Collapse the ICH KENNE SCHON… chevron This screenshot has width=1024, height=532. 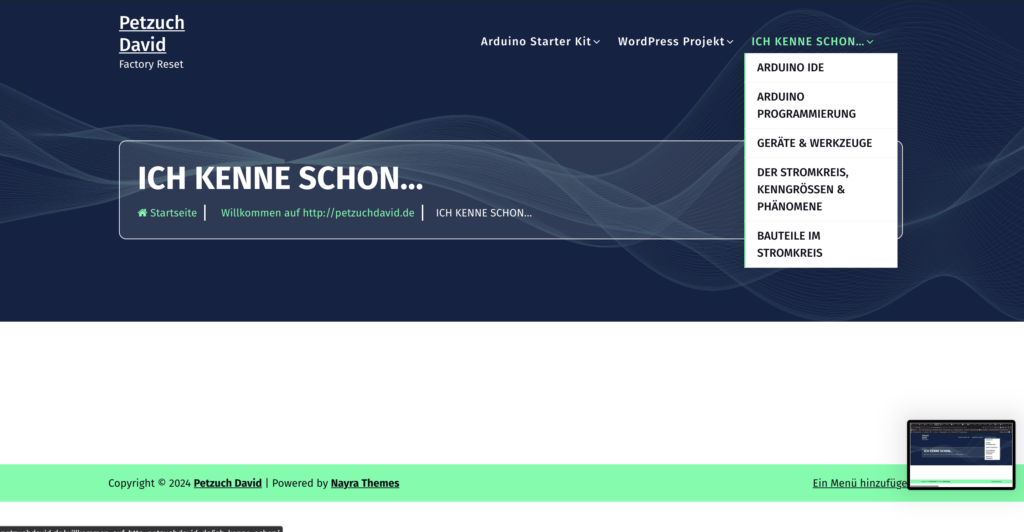click(871, 42)
